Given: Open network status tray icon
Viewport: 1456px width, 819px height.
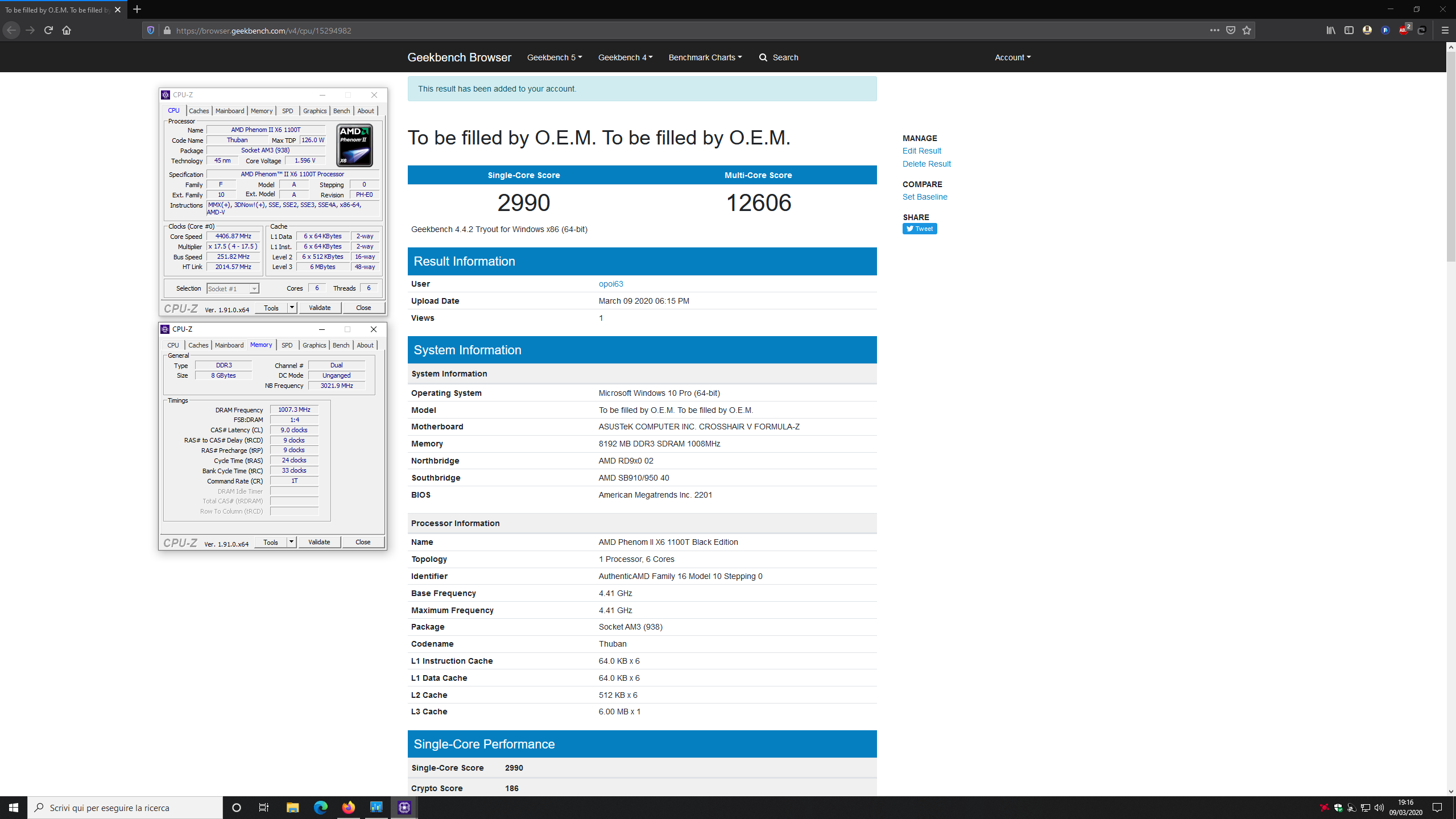Looking at the screenshot, I should pos(1365,808).
